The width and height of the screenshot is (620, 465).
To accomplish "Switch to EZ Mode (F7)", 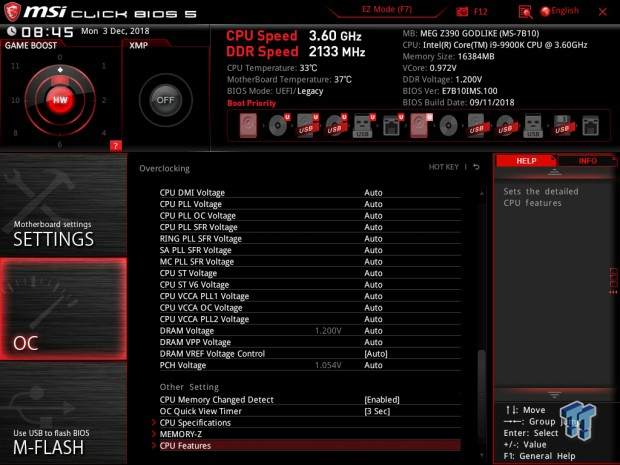I will tap(387, 9).
